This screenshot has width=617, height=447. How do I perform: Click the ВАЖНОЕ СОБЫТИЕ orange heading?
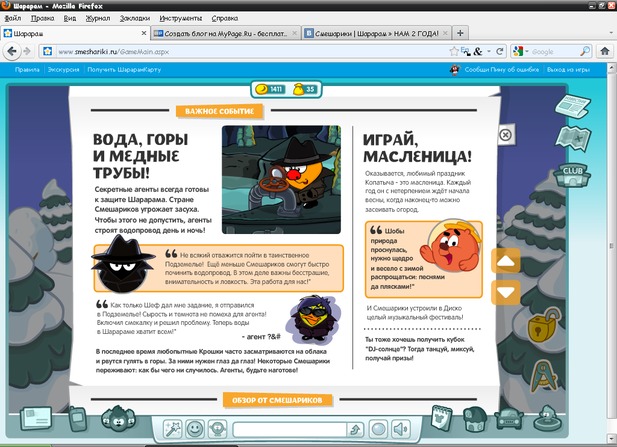tap(219, 111)
